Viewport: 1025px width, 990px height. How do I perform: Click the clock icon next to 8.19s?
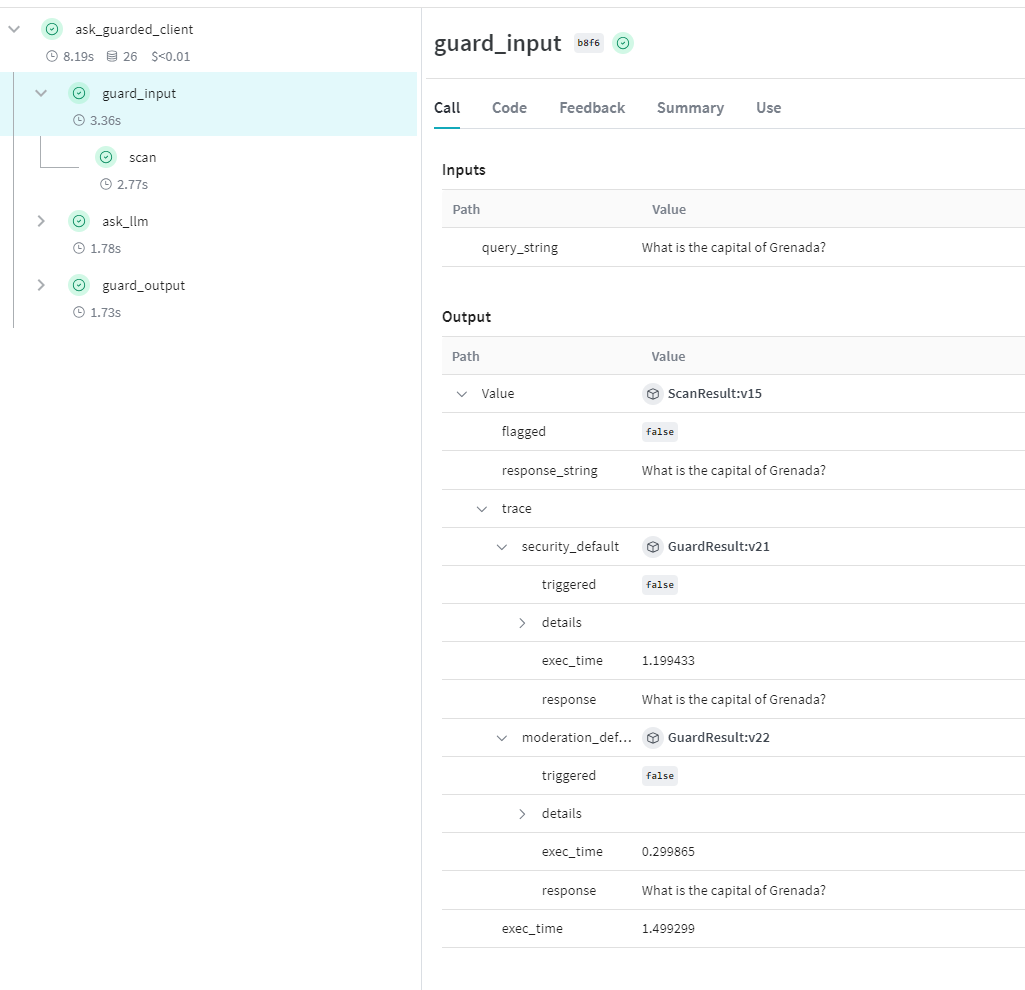coord(52,56)
